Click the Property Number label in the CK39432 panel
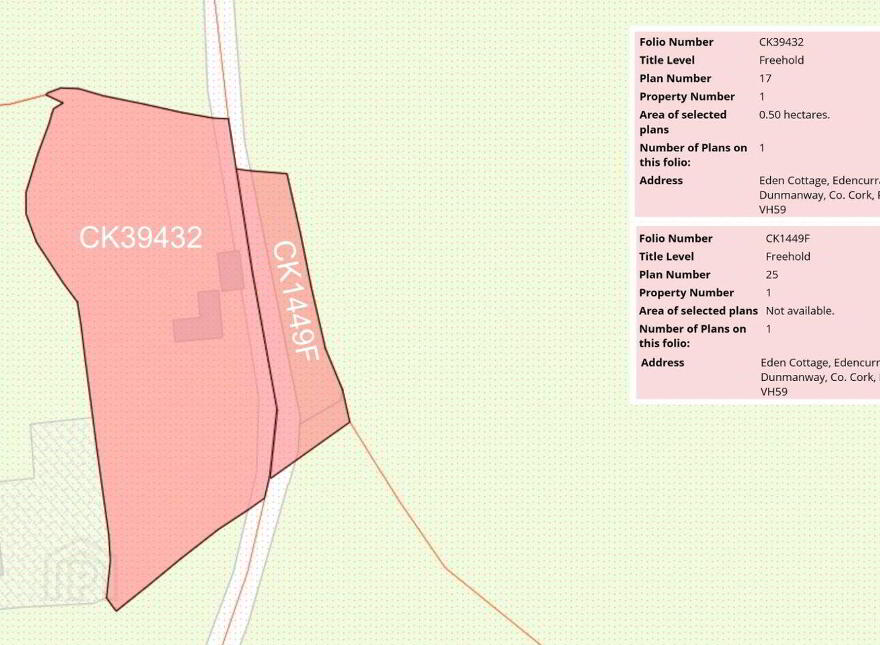This screenshot has width=880, height=645. pos(687,97)
